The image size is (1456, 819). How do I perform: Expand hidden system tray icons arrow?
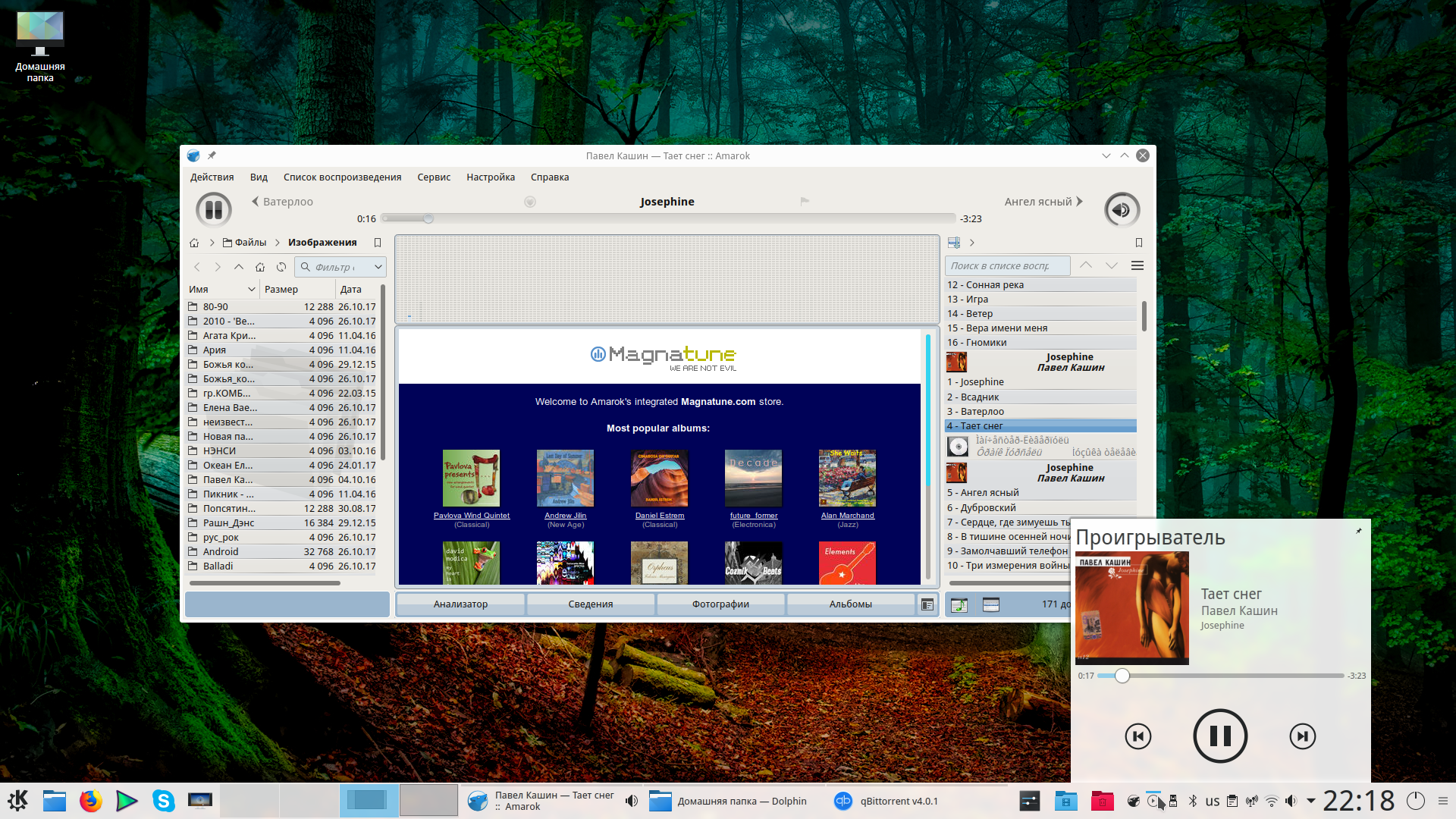1310,801
